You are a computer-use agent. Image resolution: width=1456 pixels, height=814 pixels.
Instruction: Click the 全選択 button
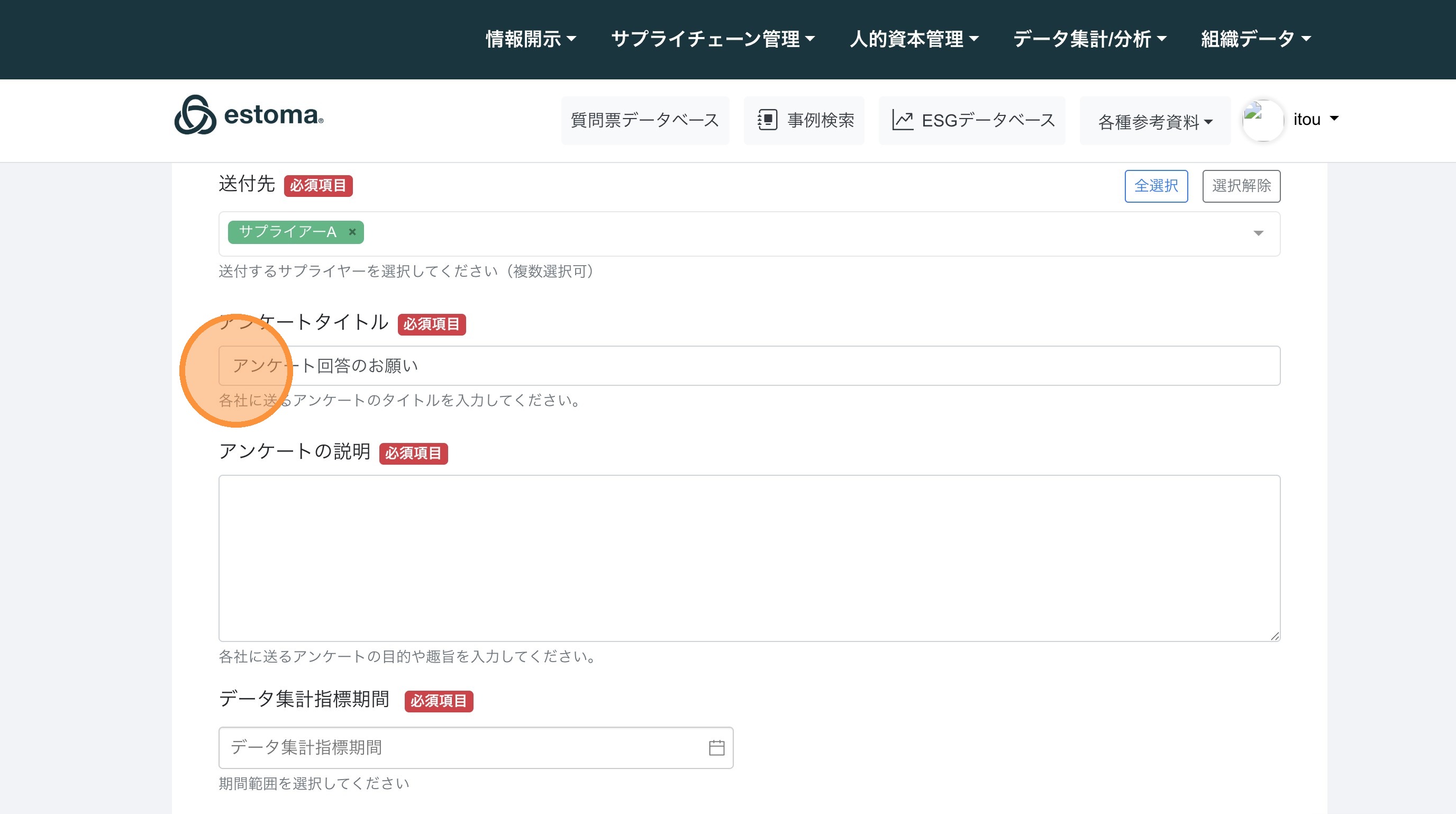(x=1156, y=186)
